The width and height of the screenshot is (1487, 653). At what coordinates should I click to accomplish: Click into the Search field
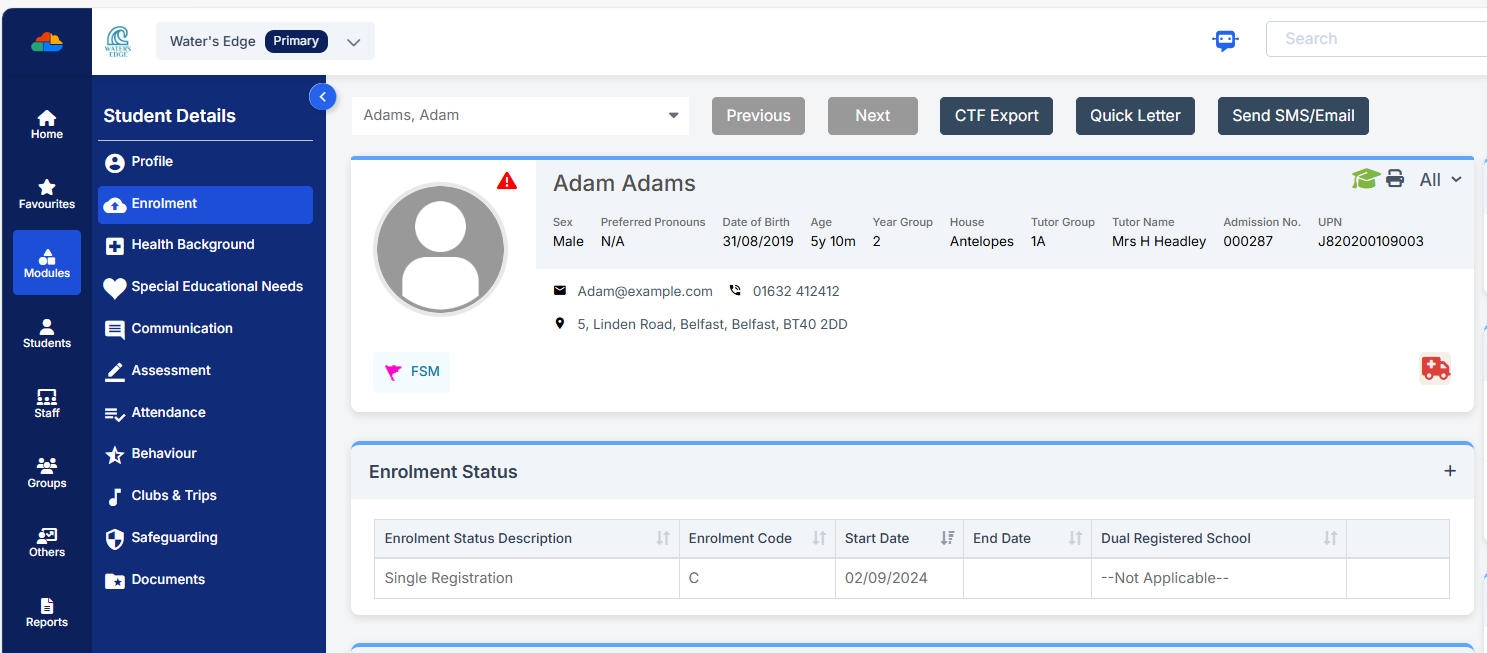pos(1376,39)
